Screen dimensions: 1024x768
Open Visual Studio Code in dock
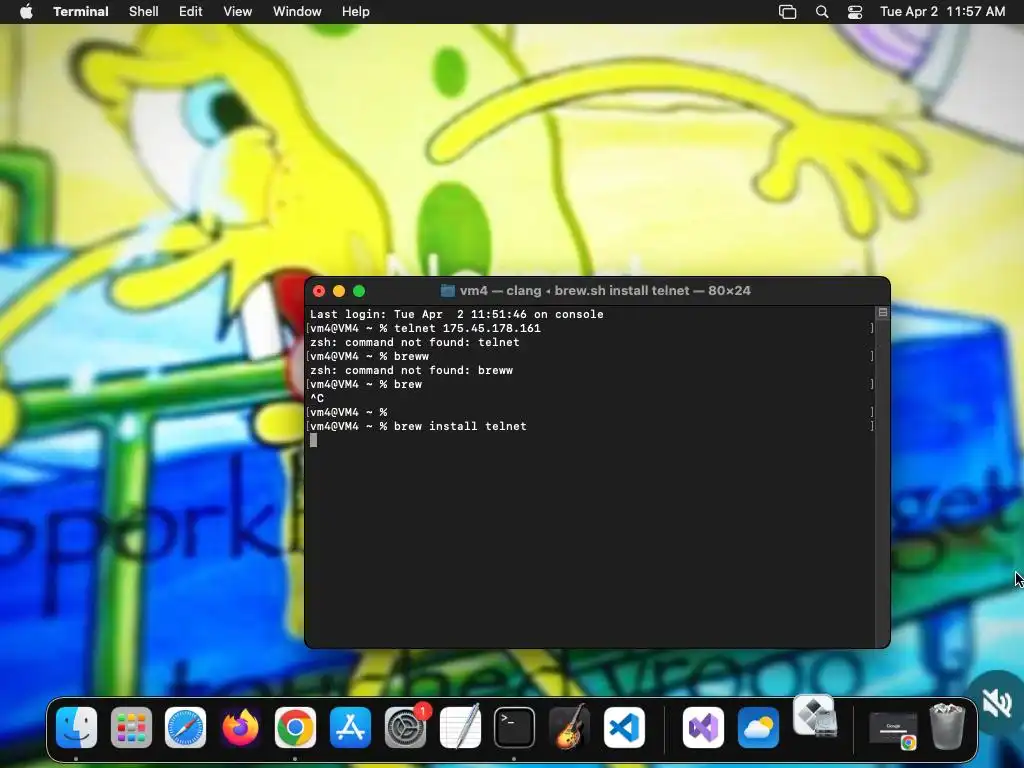click(624, 727)
